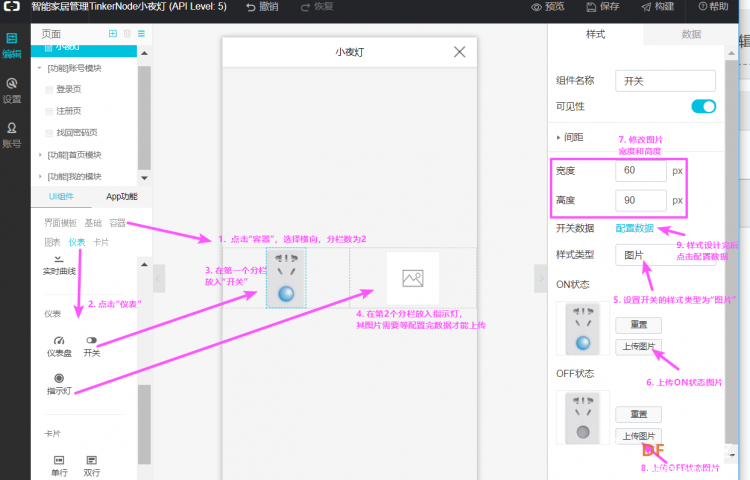The height and width of the screenshot is (480, 750).
Task: Select the 登录页 page
Action: coord(68,89)
